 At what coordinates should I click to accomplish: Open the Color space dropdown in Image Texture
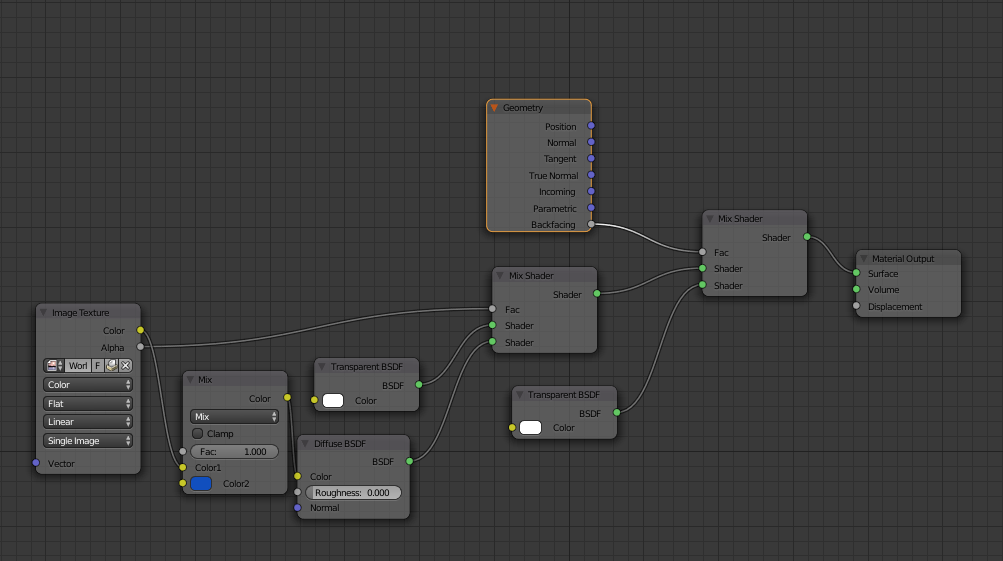[88, 384]
